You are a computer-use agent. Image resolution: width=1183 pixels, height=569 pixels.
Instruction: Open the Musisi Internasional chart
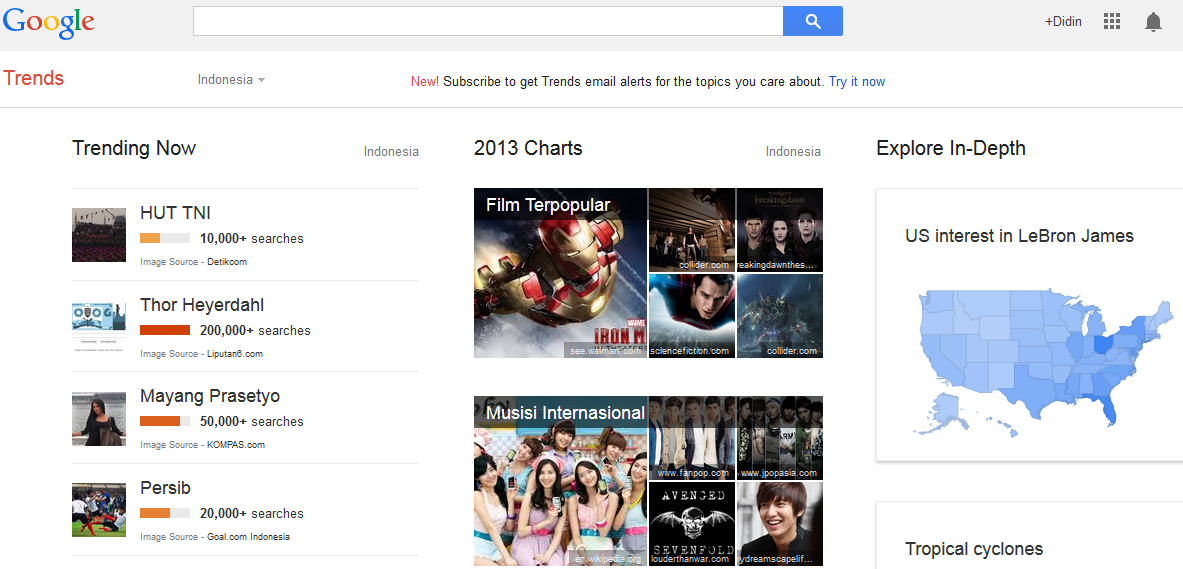coord(566,413)
